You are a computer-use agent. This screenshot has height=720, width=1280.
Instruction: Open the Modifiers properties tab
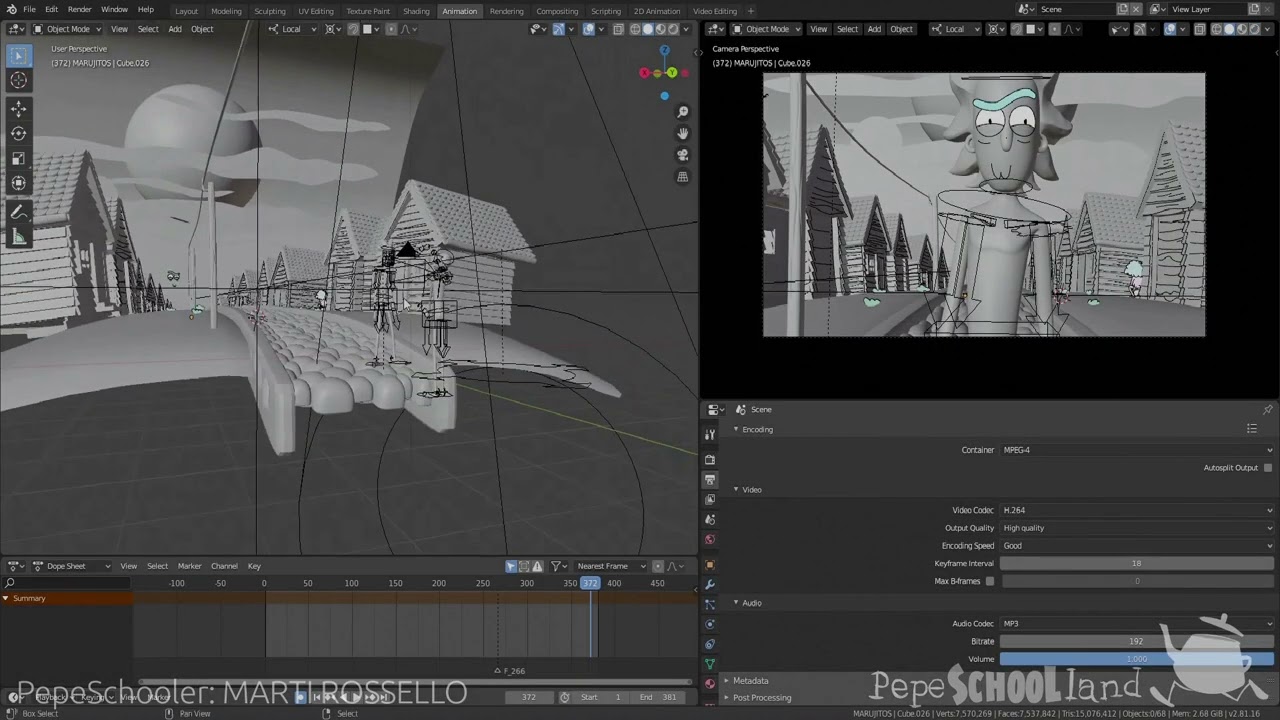(x=710, y=584)
